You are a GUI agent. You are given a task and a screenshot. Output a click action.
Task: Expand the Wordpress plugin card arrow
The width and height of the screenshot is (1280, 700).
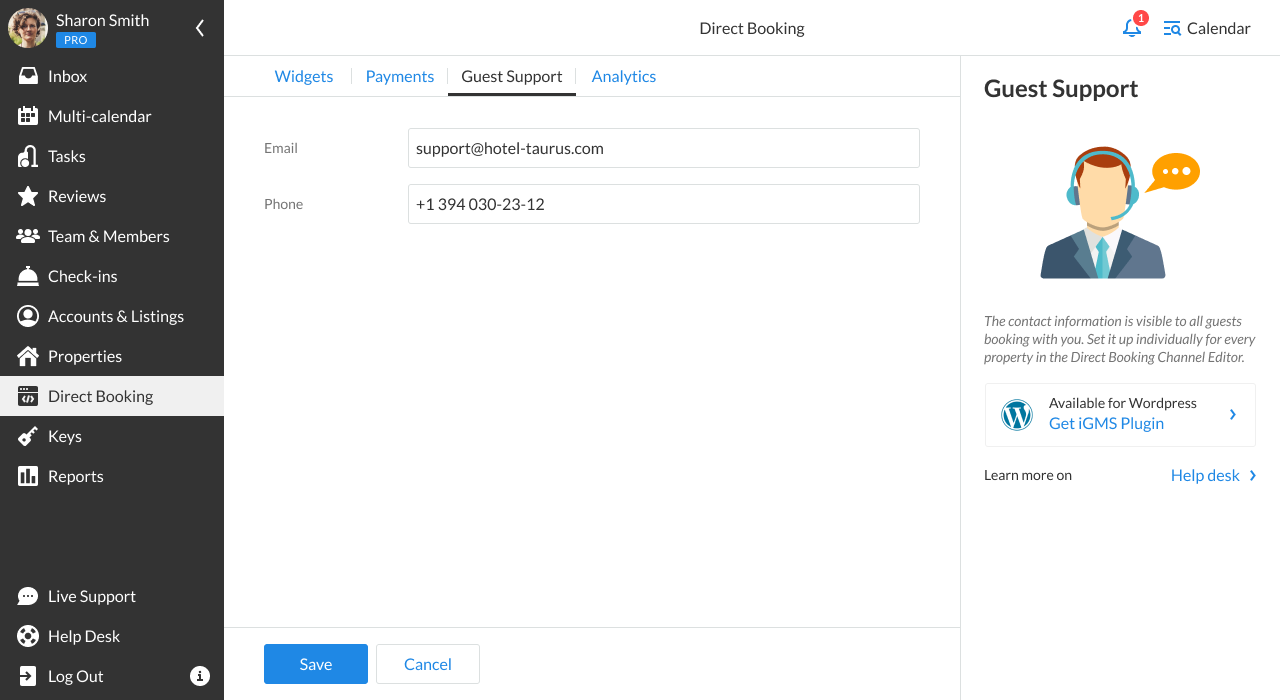(1233, 414)
